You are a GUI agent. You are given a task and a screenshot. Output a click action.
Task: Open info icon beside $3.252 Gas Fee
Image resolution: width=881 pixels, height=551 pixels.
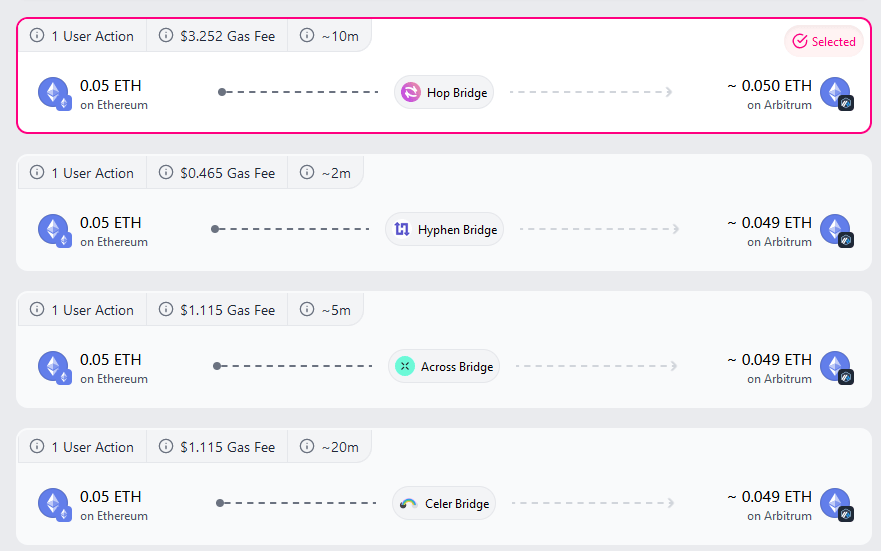(166, 35)
